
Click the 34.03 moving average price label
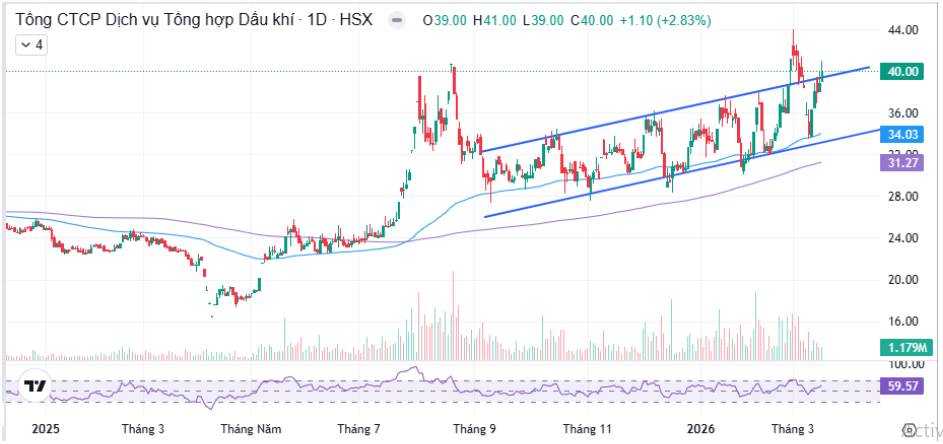[902, 134]
